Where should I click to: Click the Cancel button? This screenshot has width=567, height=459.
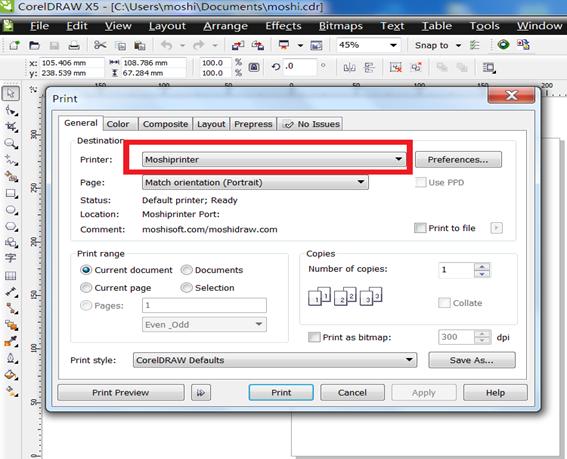point(352,392)
